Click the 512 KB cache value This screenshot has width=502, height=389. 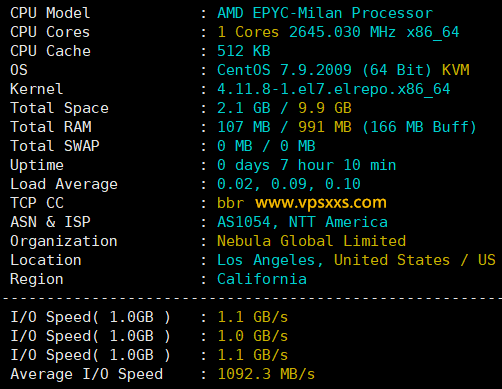point(244,51)
